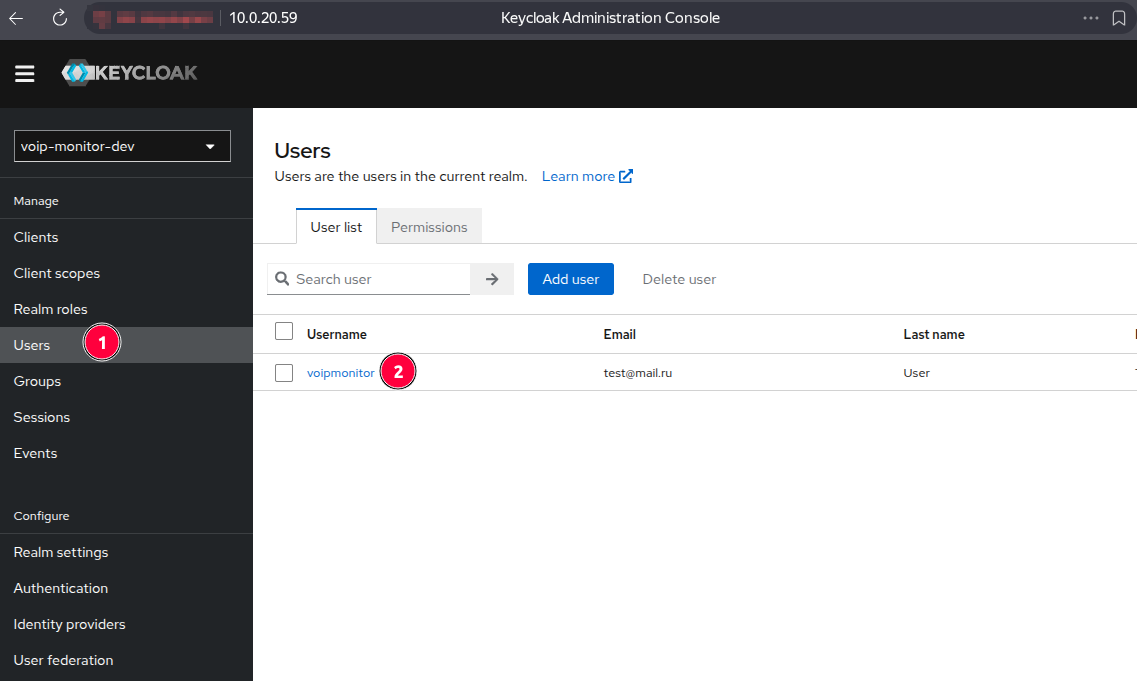This screenshot has width=1137, height=681.
Task: Navigate to Identity providers
Action: (x=69, y=624)
